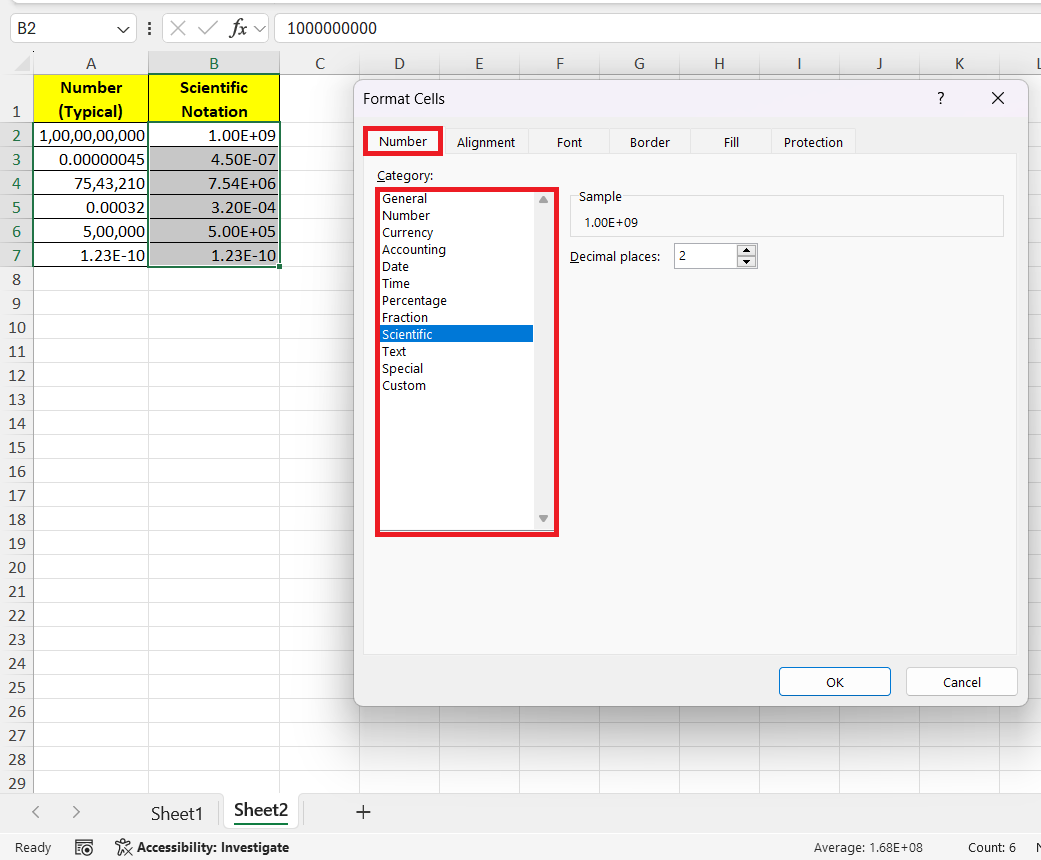Click cell containing 0.00000045

coord(91,159)
